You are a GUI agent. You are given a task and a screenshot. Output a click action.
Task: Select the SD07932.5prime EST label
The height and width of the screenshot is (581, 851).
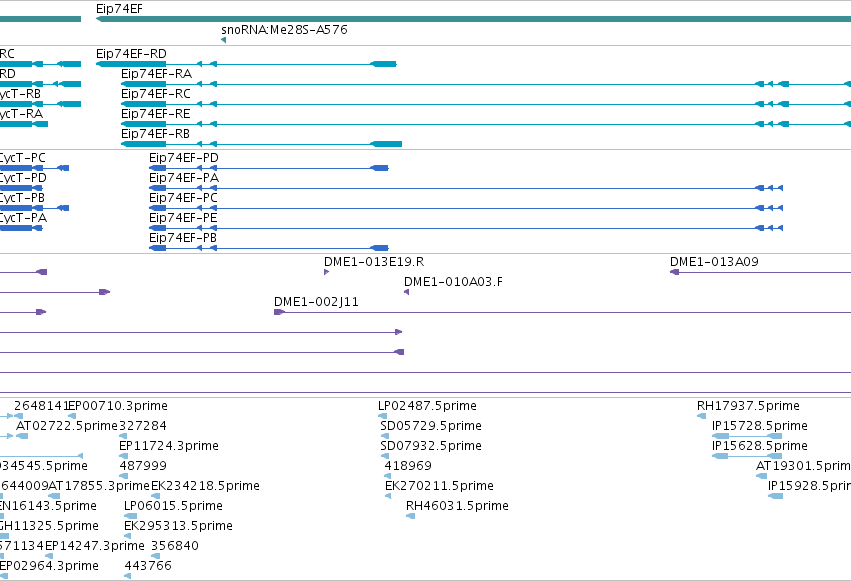(431, 446)
